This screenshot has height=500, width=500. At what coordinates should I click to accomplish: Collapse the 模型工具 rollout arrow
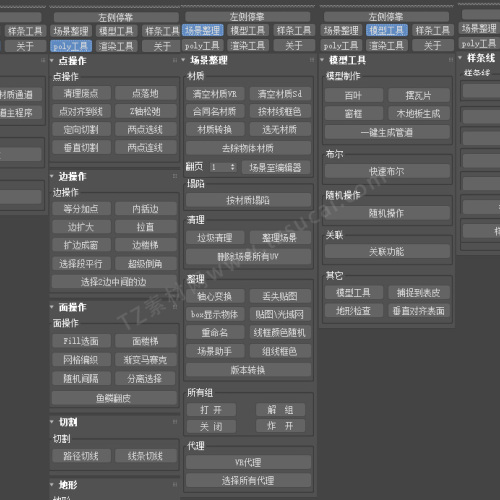[322, 60]
